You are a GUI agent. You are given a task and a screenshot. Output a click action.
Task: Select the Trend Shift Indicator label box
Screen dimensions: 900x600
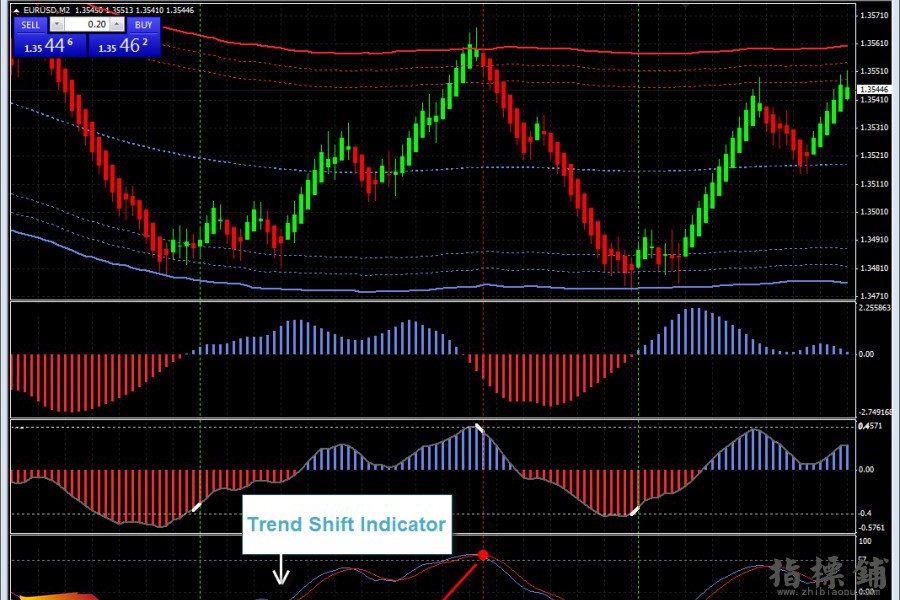[x=347, y=524]
